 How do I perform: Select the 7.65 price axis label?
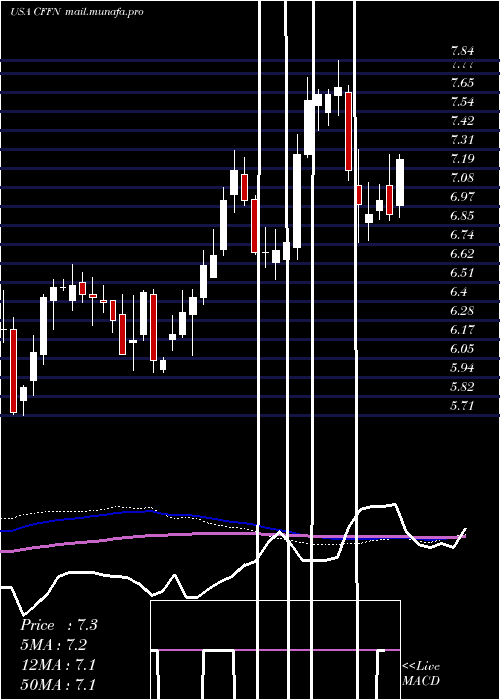[x=462, y=83]
